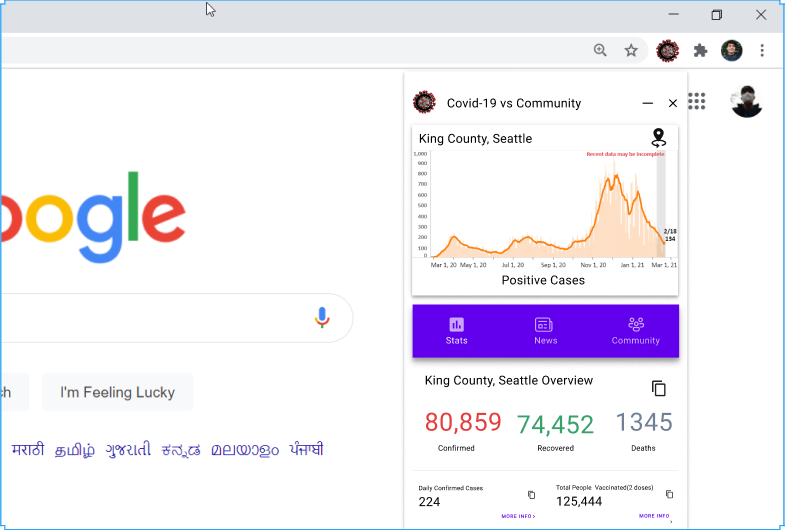Screen dimensions: 785x530
Task: Switch to the News tab
Action: click(545, 331)
